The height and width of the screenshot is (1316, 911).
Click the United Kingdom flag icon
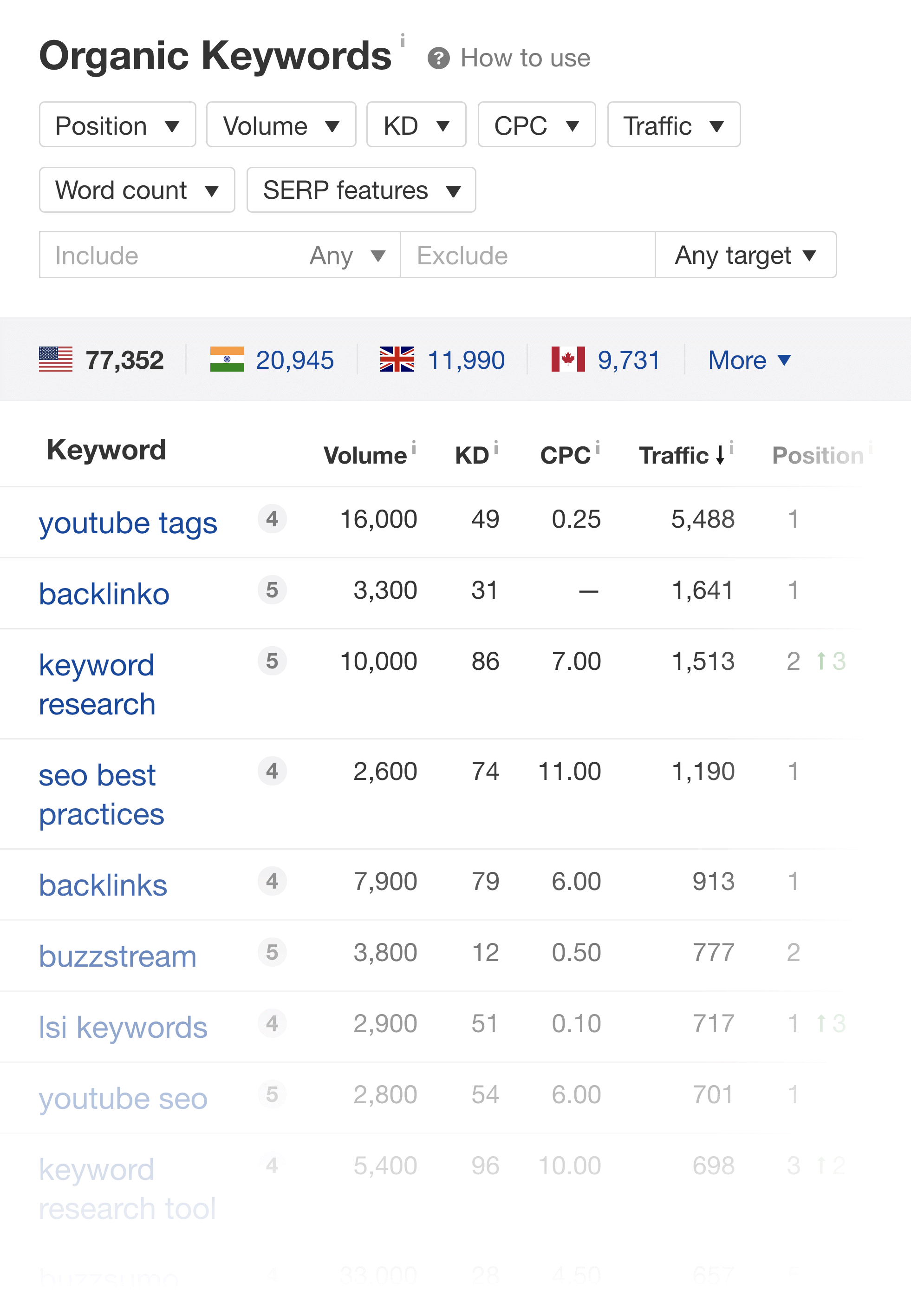coord(397,360)
